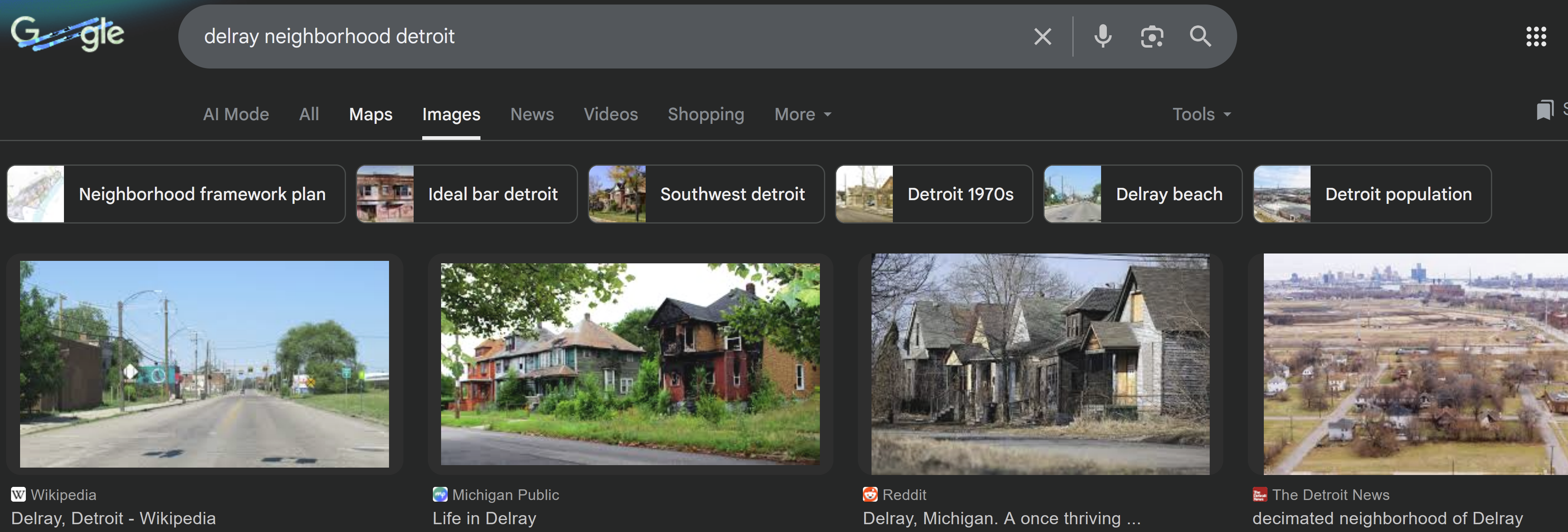This screenshot has height=532, width=1568.
Task: Open Delray, Detroit - Wikipedia link
Action: (x=113, y=518)
